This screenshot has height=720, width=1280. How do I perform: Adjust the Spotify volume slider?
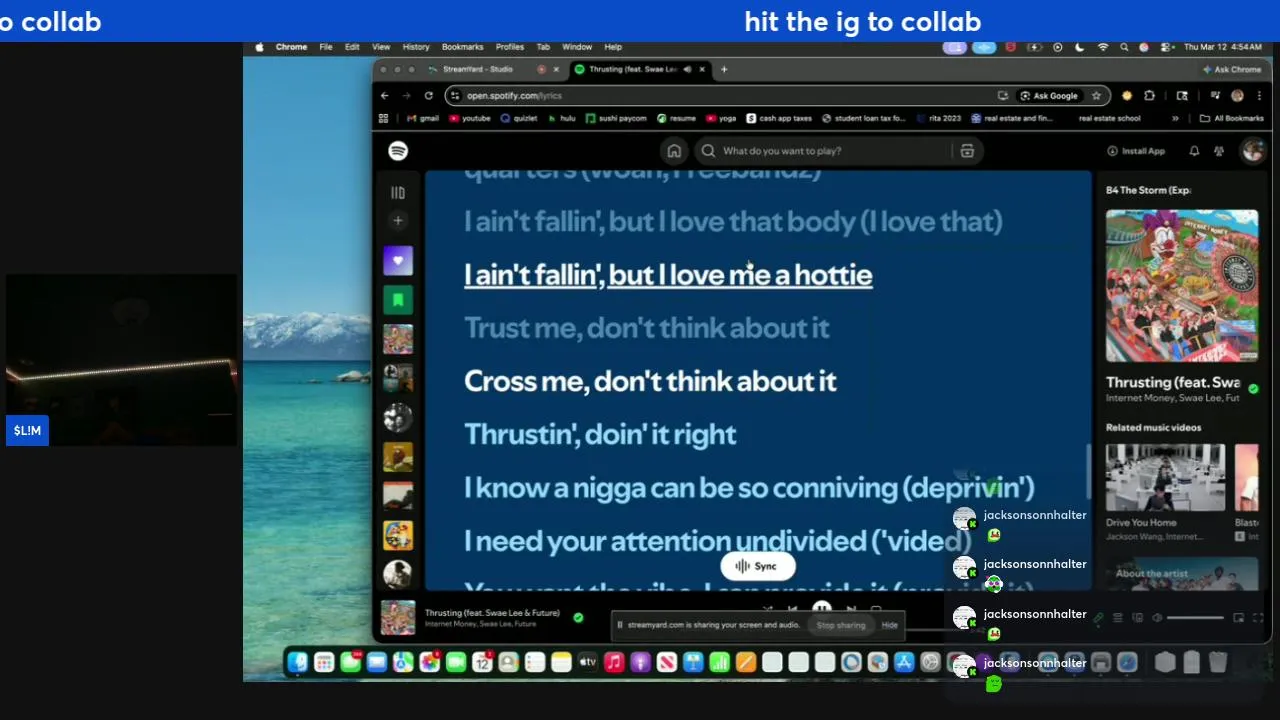(x=1195, y=618)
